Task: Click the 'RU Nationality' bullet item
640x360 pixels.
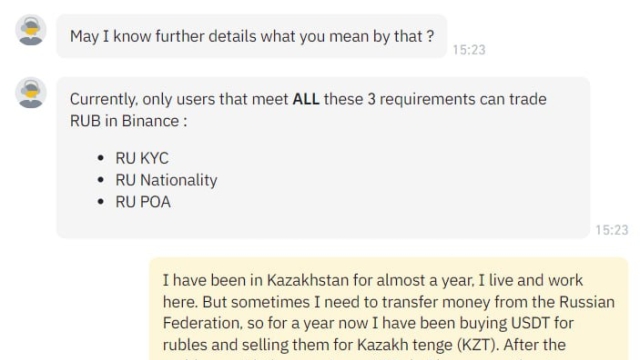Action: [x=167, y=180]
